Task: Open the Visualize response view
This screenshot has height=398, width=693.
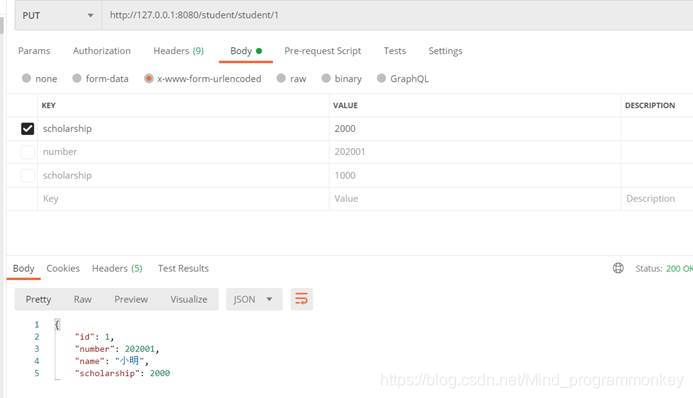Action: point(189,299)
